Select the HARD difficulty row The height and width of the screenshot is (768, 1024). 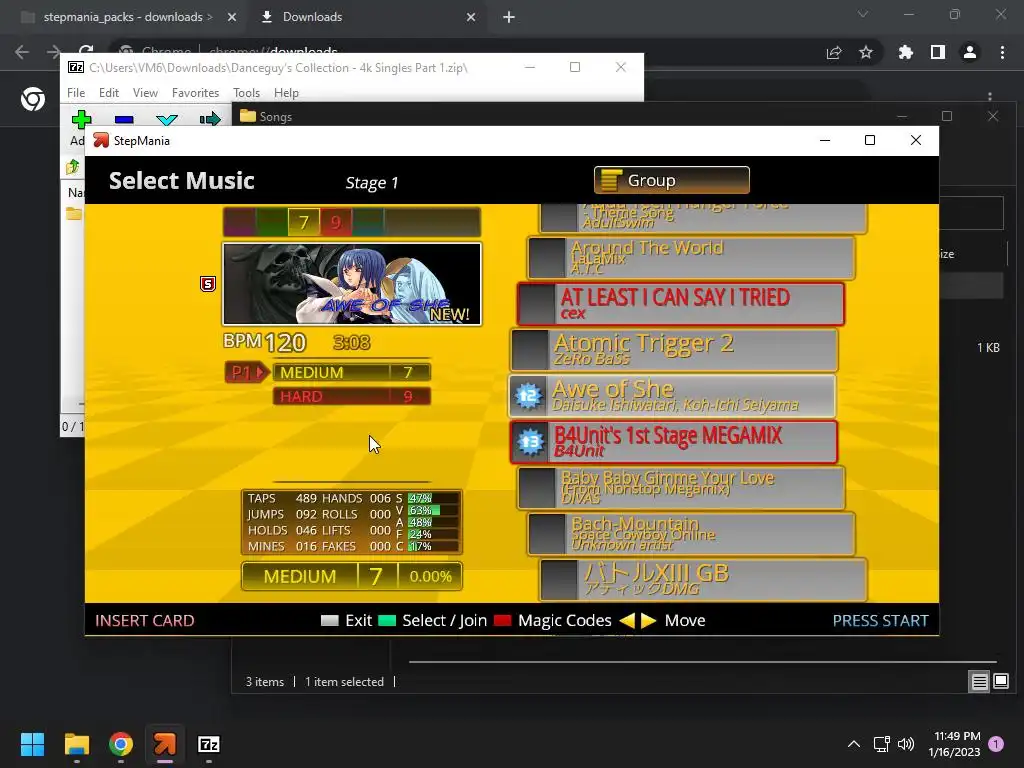coord(351,396)
